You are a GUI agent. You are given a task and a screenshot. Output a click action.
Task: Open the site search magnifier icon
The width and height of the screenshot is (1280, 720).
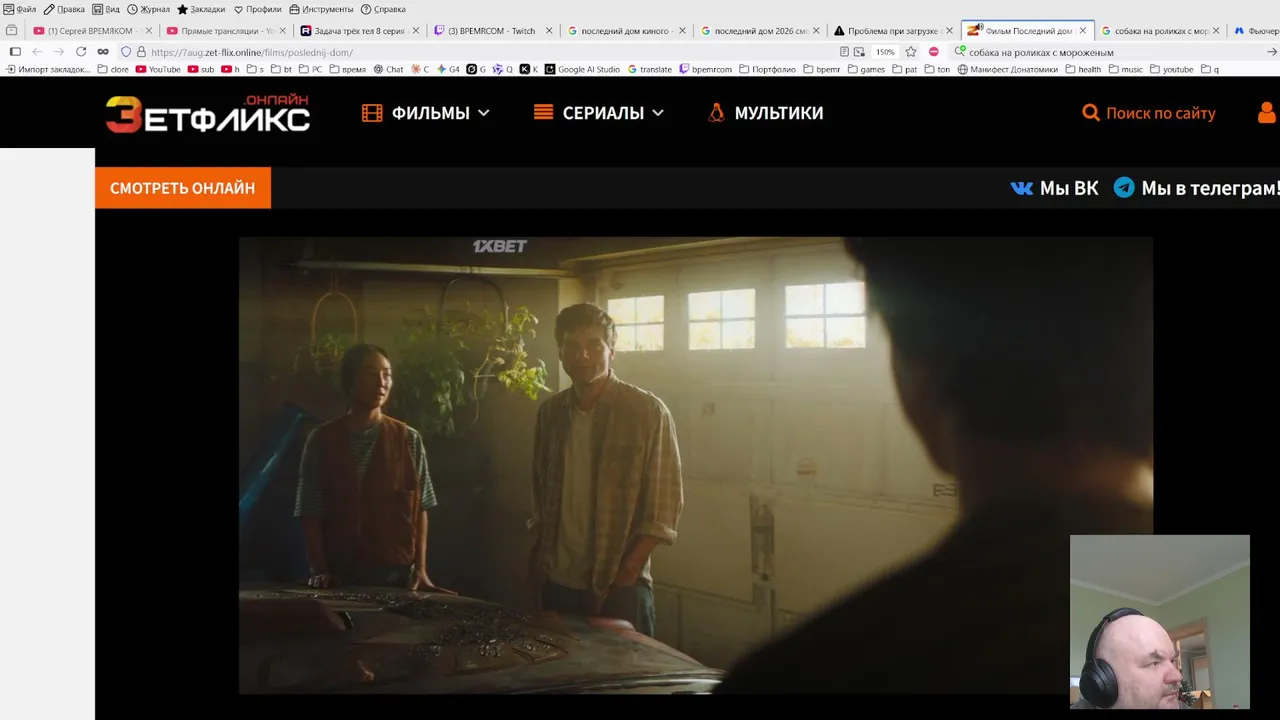(1091, 113)
